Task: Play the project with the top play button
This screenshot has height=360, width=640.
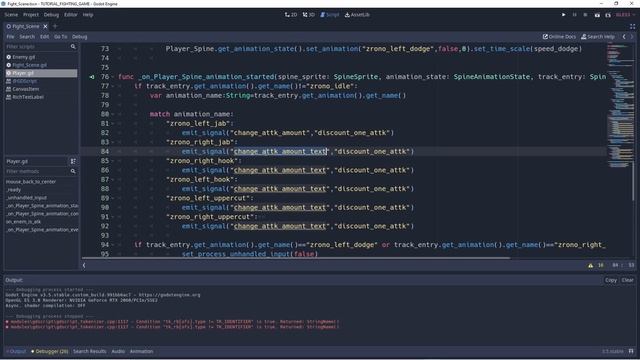Action: click(x=564, y=15)
